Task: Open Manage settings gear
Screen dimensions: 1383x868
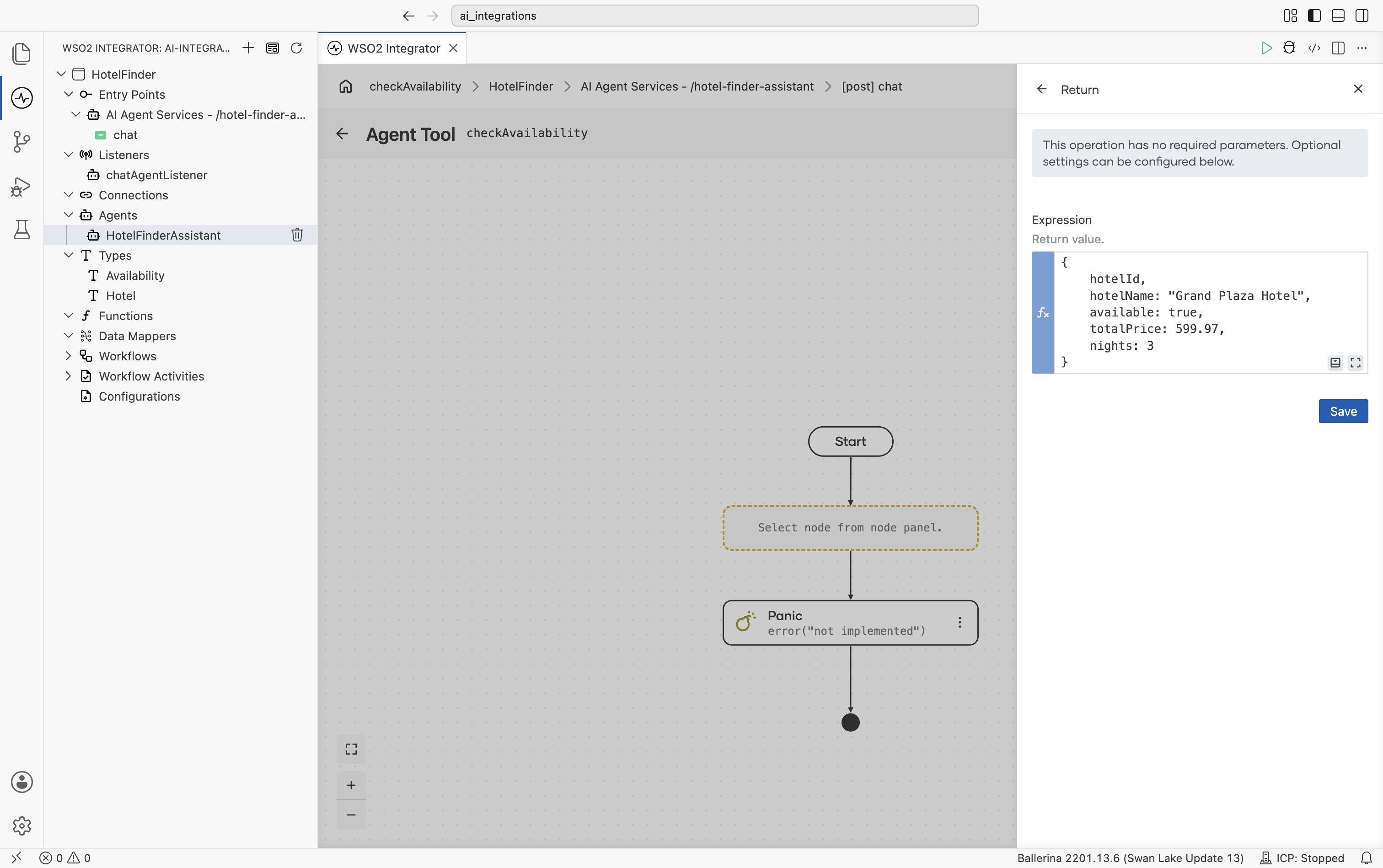Action: coord(21,826)
